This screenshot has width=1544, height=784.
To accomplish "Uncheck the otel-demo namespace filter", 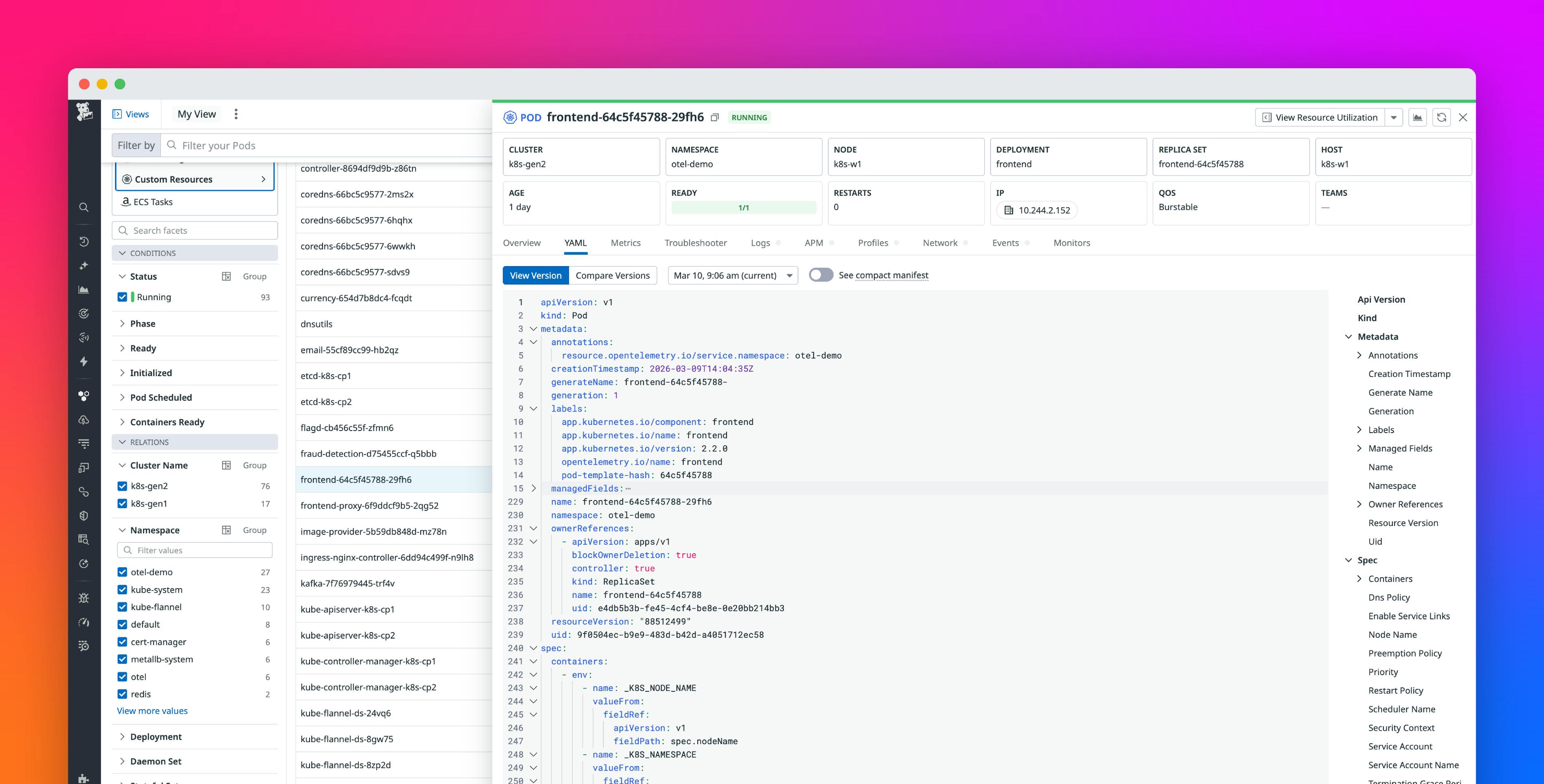I will coord(122,572).
